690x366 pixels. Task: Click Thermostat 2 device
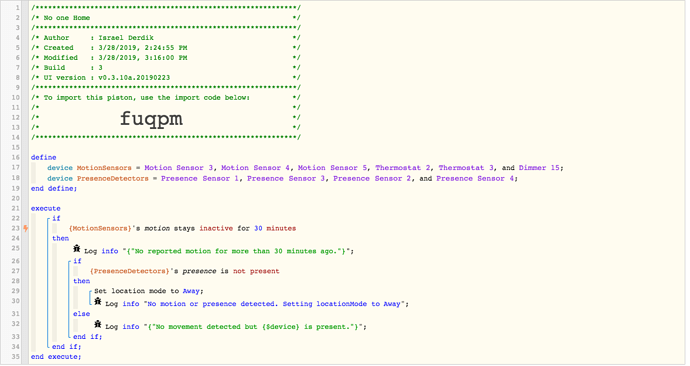click(x=403, y=168)
